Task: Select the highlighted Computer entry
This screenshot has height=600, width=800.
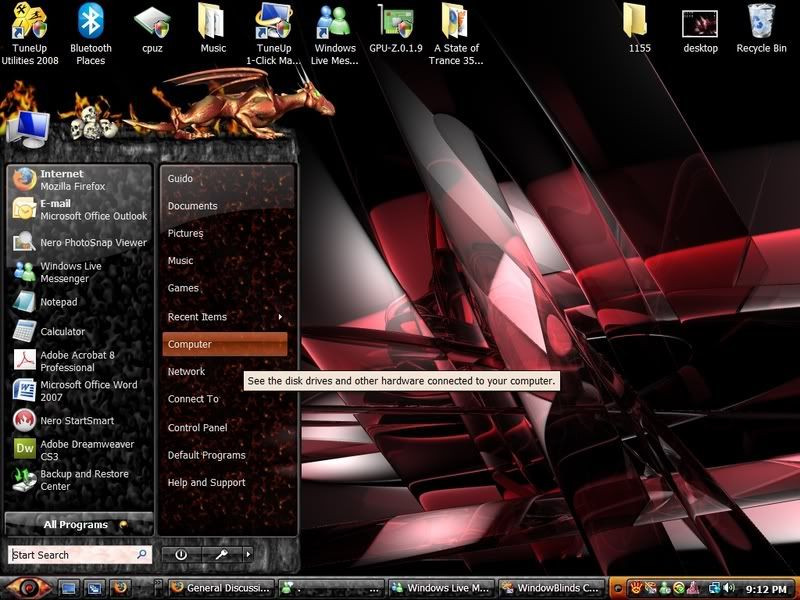Action: click(x=225, y=344)
